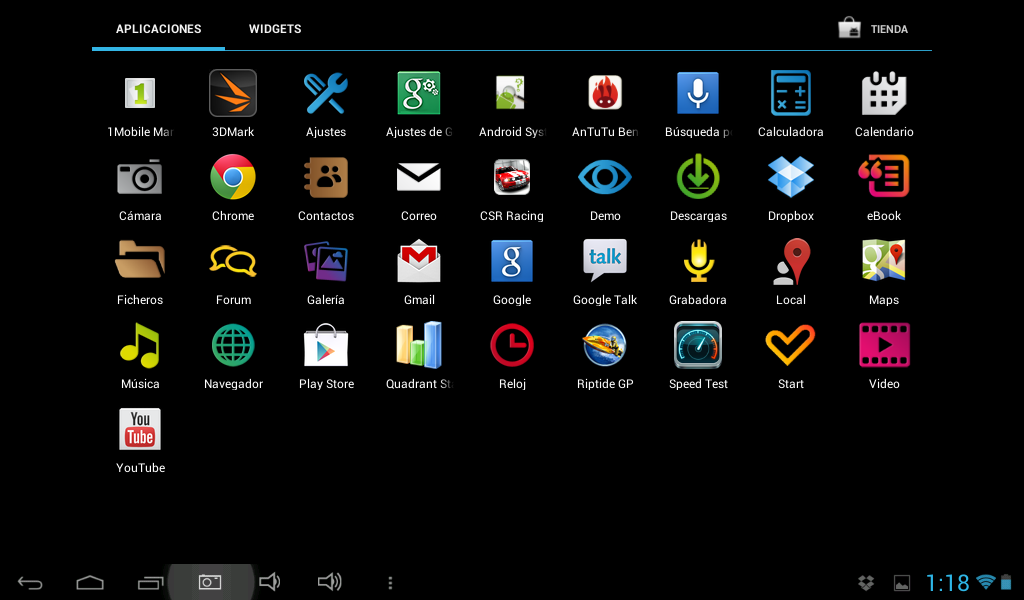
Task: Open Riptide GP game
Action: point(605,346)
